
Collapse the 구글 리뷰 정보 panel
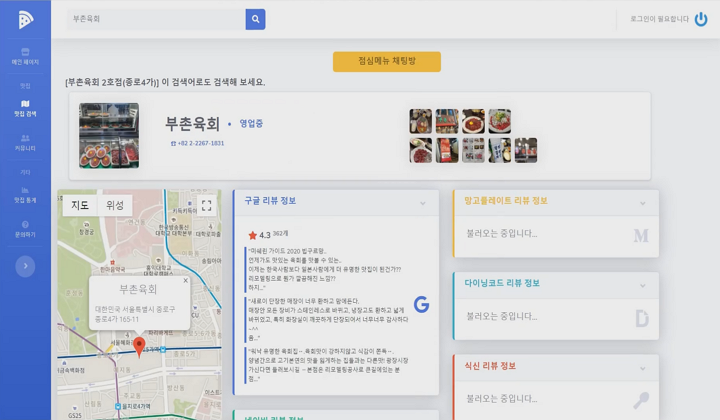coord(422,203)
